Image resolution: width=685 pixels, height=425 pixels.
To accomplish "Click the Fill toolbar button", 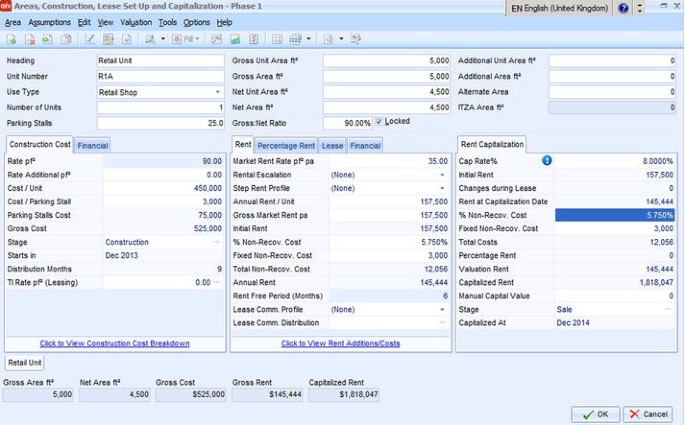I will 185,39.
